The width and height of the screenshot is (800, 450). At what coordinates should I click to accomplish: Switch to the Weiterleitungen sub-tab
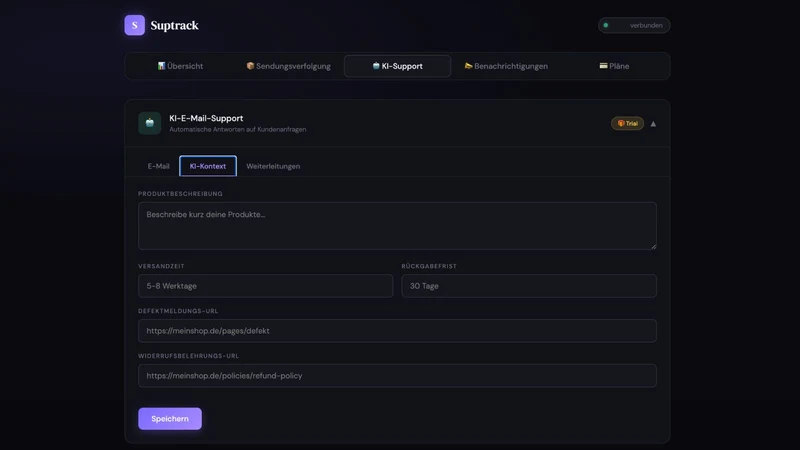pos(273,166)
